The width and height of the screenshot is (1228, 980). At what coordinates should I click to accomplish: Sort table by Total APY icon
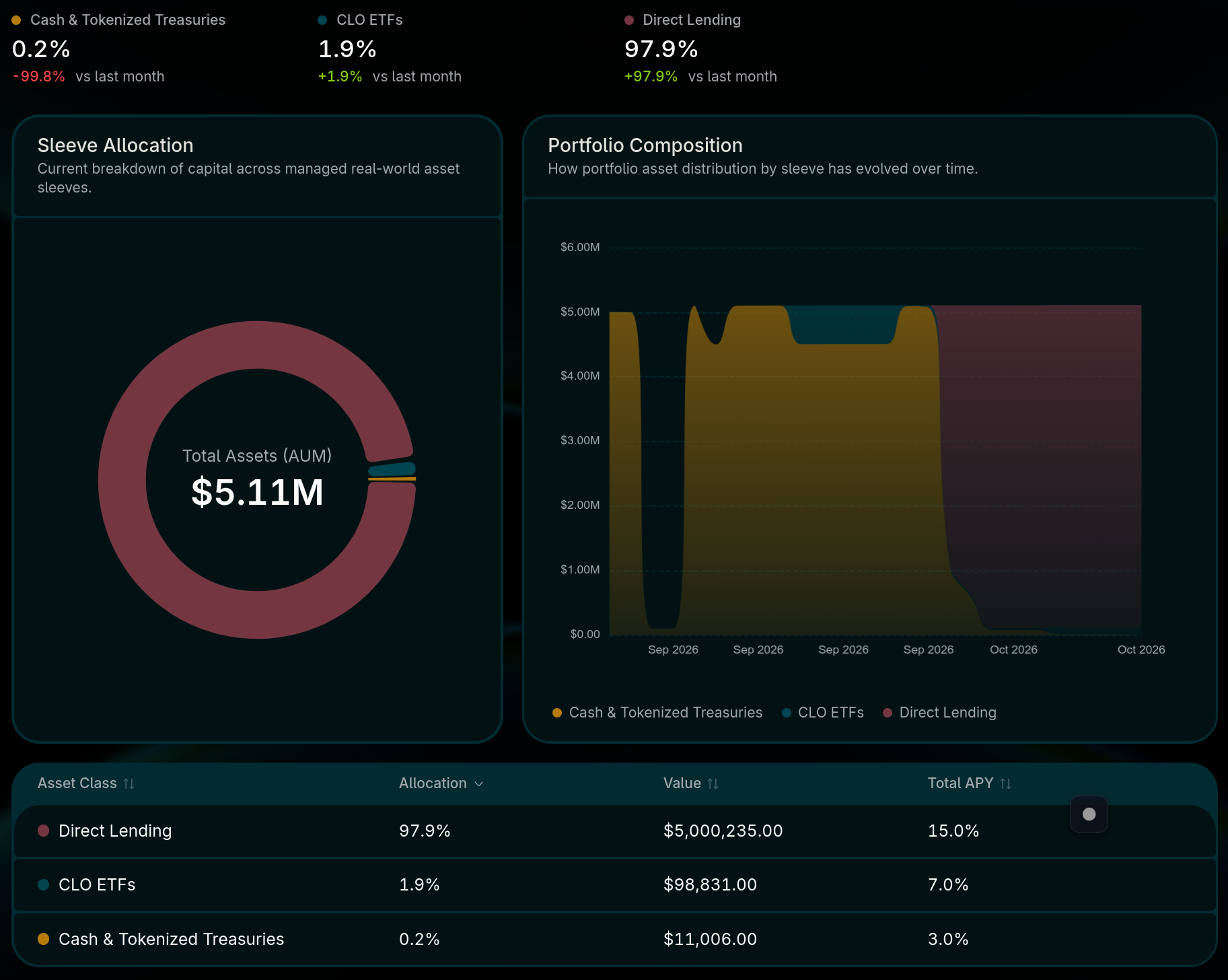(1006, 783)
